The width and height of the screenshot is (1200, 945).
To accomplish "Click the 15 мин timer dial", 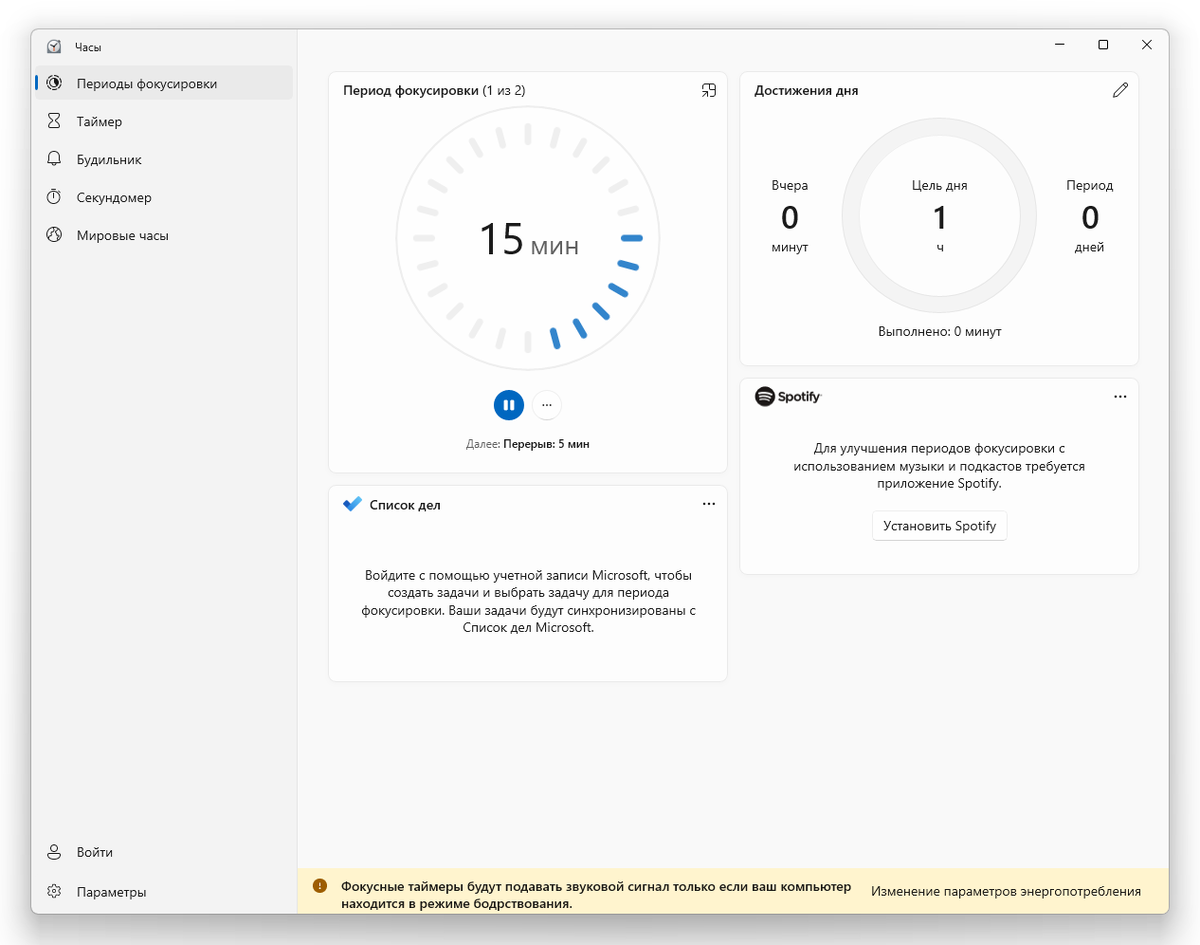I will click(x=528, y=239).
